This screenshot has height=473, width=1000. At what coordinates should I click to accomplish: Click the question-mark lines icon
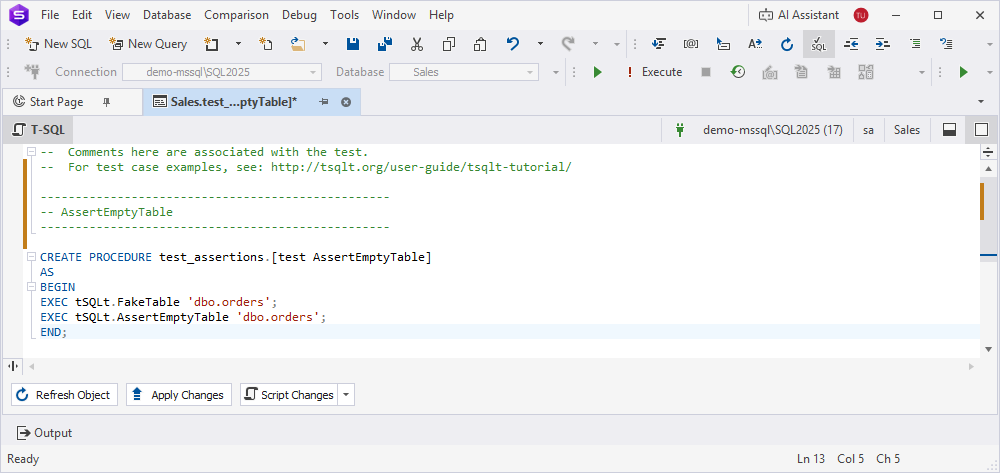point(946,44)
